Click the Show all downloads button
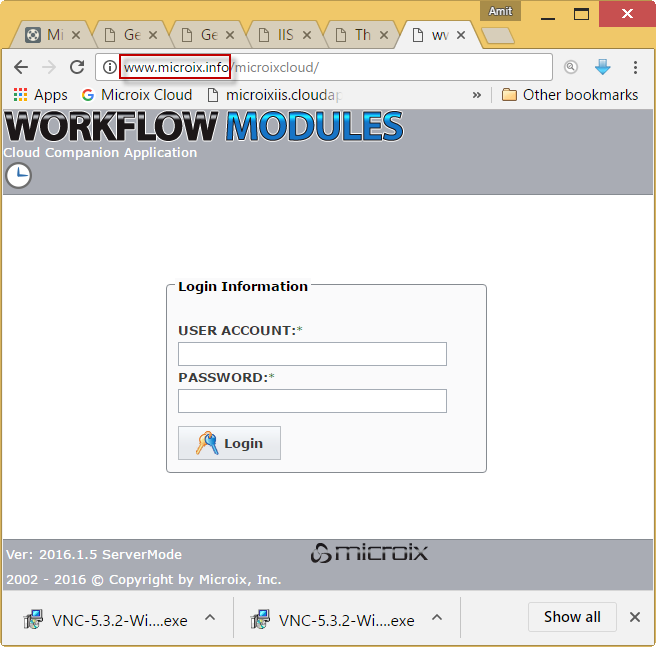This screenshot has height=647, width=656. coord(572,617)
